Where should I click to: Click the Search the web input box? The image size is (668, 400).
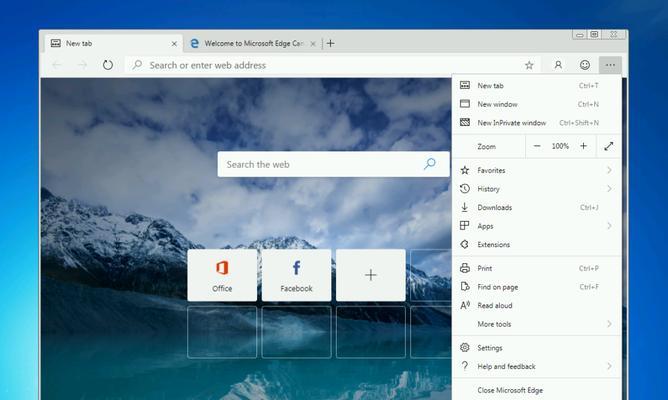pyautogui.click(x=333, y=164)
